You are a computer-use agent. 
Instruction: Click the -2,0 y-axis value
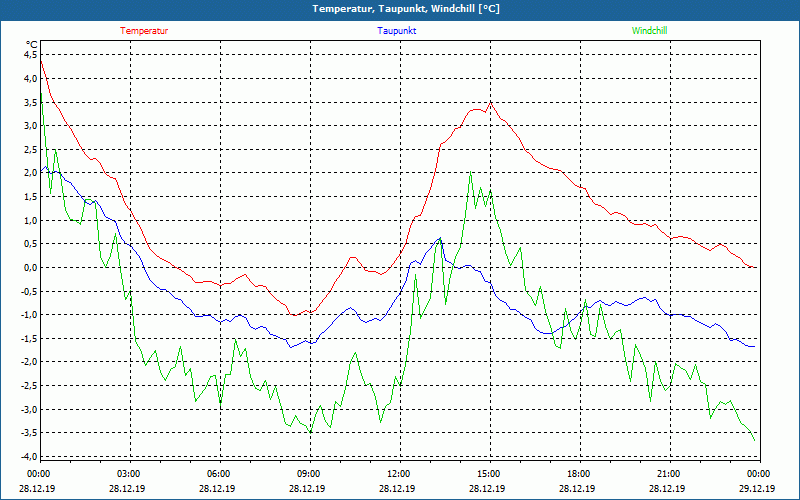(x=29, y=362)
